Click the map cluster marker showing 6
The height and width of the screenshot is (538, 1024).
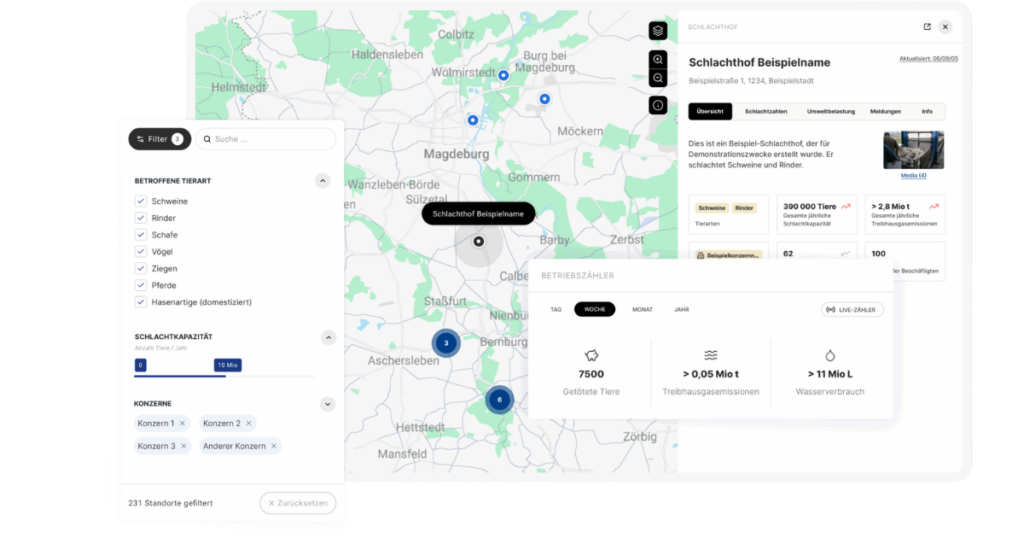click(499, 399)
